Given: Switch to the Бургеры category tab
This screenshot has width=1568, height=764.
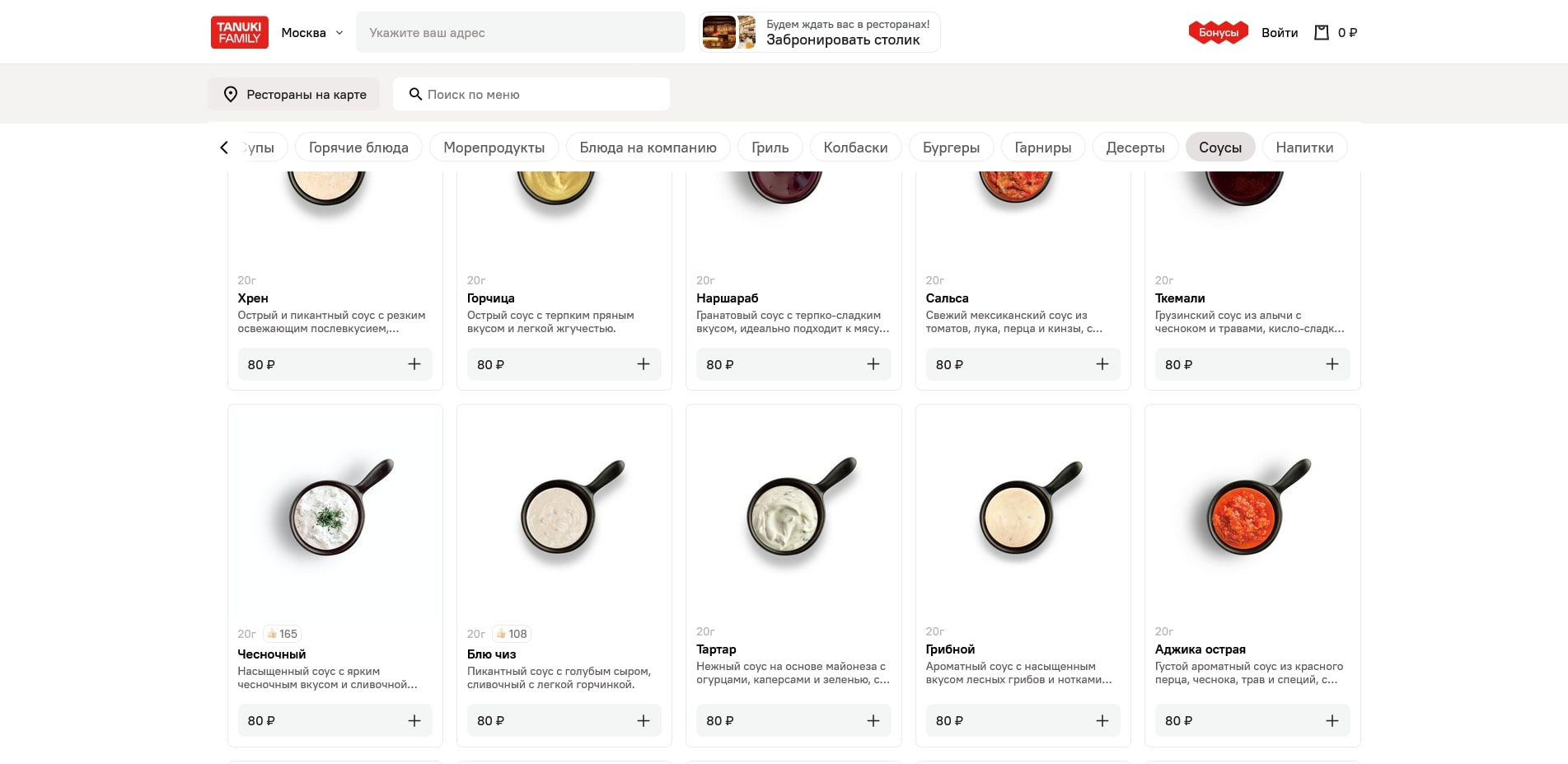Looking at the screenshot, I should click(951, 148).
